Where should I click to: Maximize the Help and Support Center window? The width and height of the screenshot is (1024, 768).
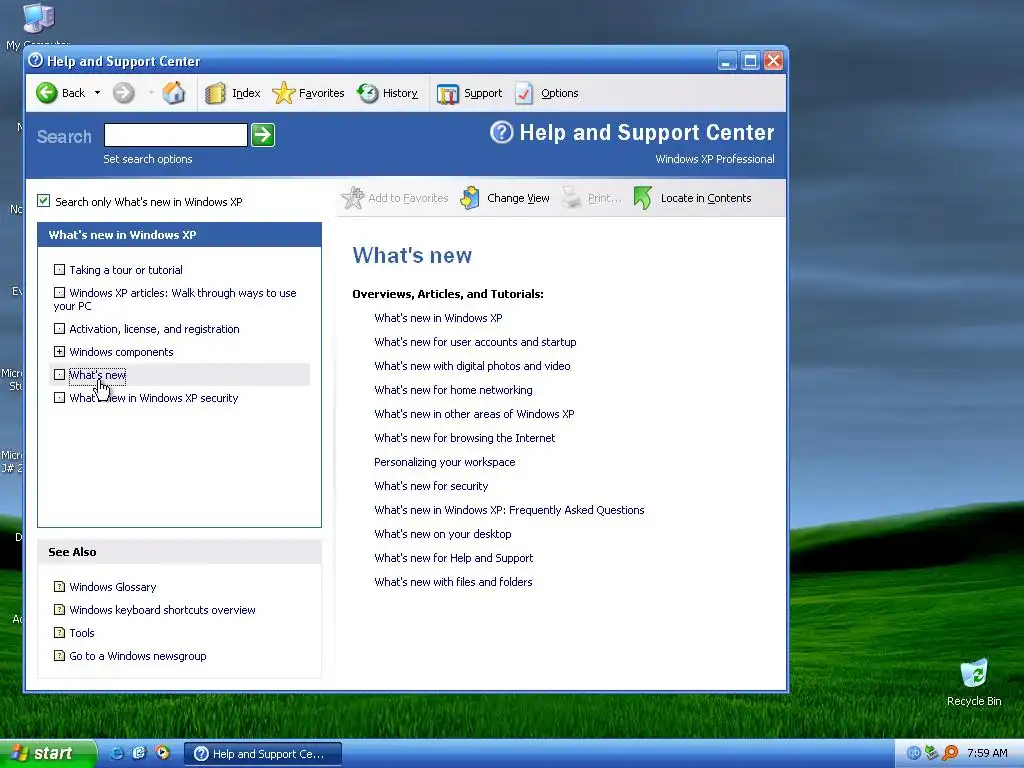[750, 61]
